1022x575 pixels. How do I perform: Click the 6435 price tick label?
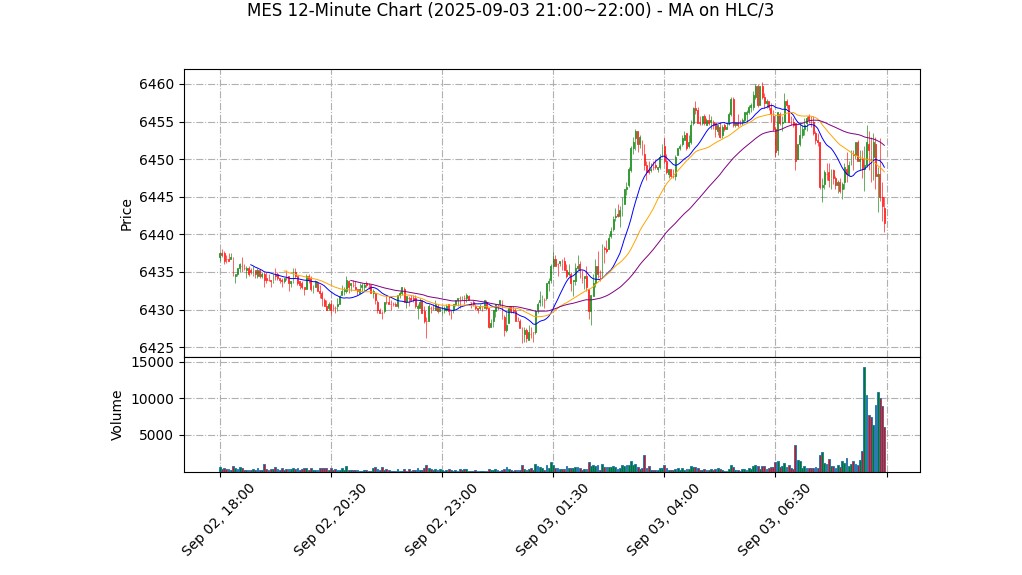(x=156, y=273)
